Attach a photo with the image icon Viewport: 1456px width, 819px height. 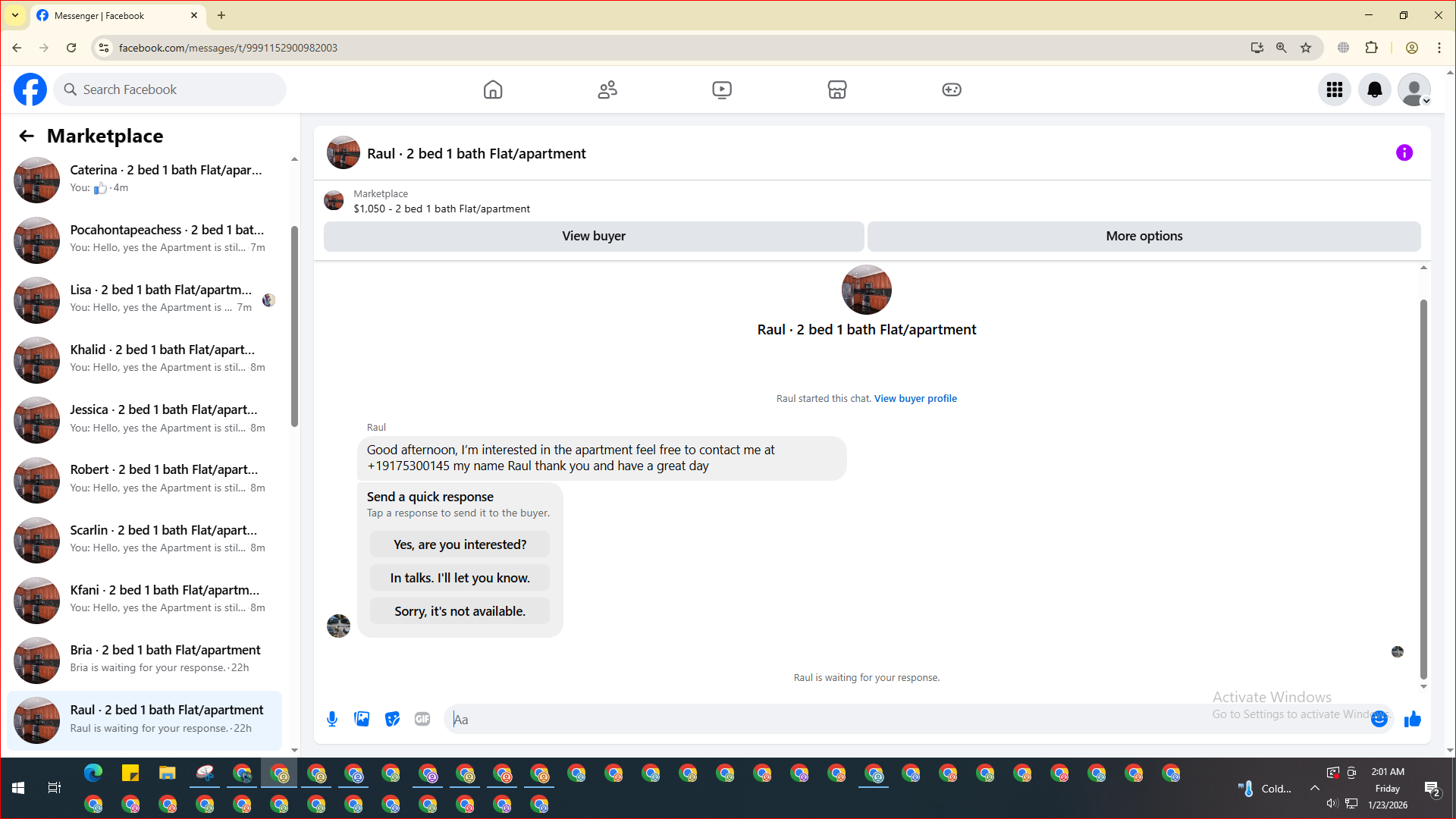(362, 719)
